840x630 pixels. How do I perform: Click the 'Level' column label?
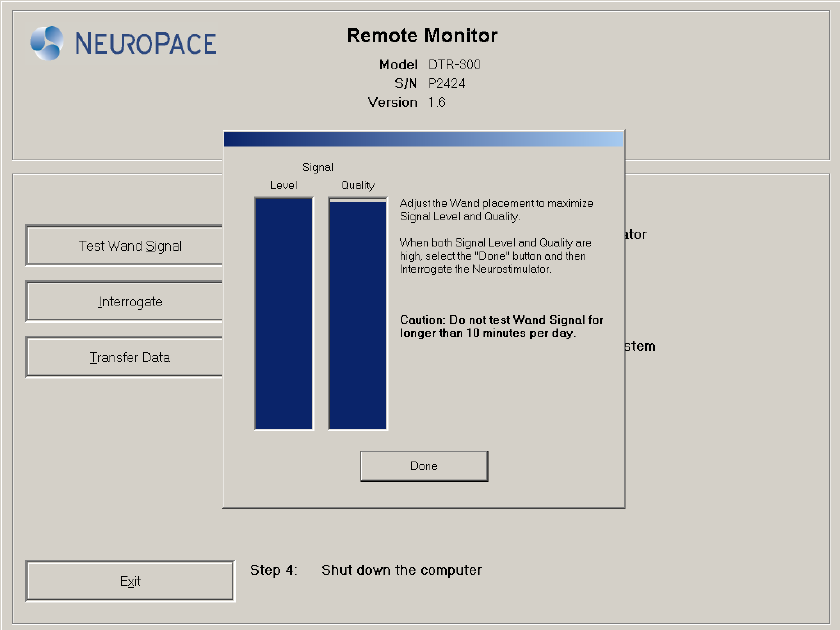[283, 185]
